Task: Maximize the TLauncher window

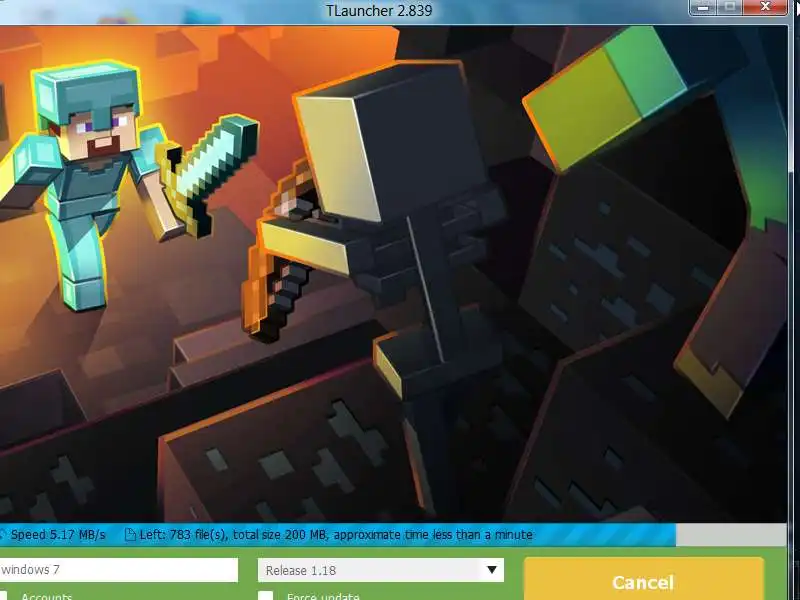Action: click(730, 7)
